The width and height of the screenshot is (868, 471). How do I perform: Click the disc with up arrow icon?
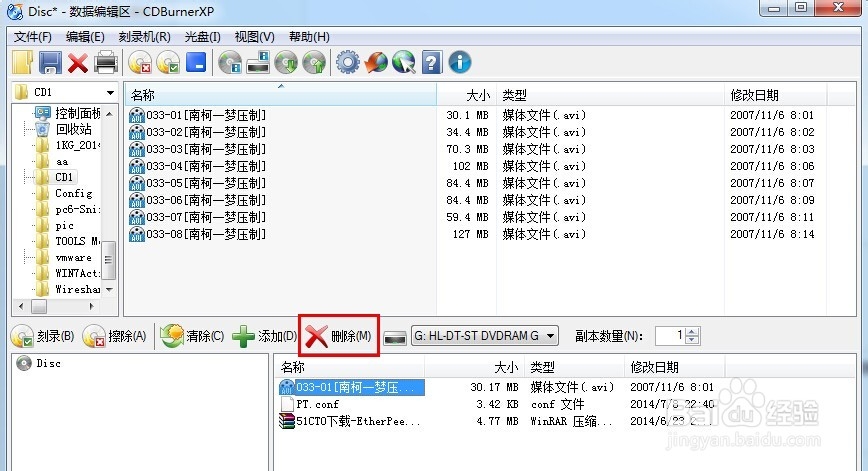(314, 63)
